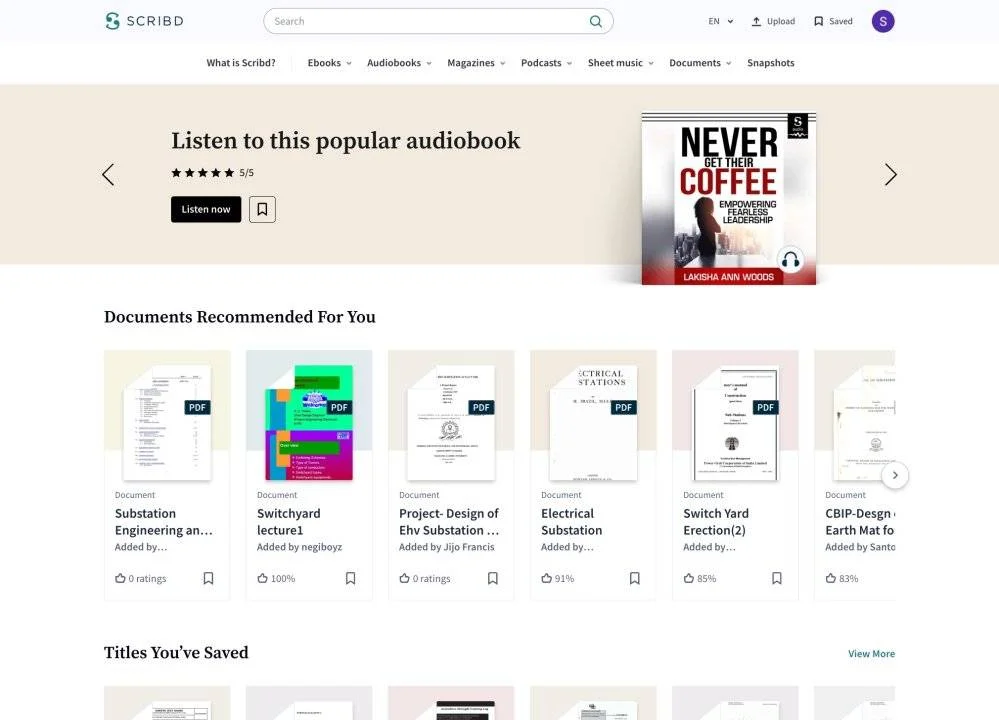Bookmark the Substation Engineering document
This screenshot has height=720, width=999.
pyautogui.click(x=208, y=578)
